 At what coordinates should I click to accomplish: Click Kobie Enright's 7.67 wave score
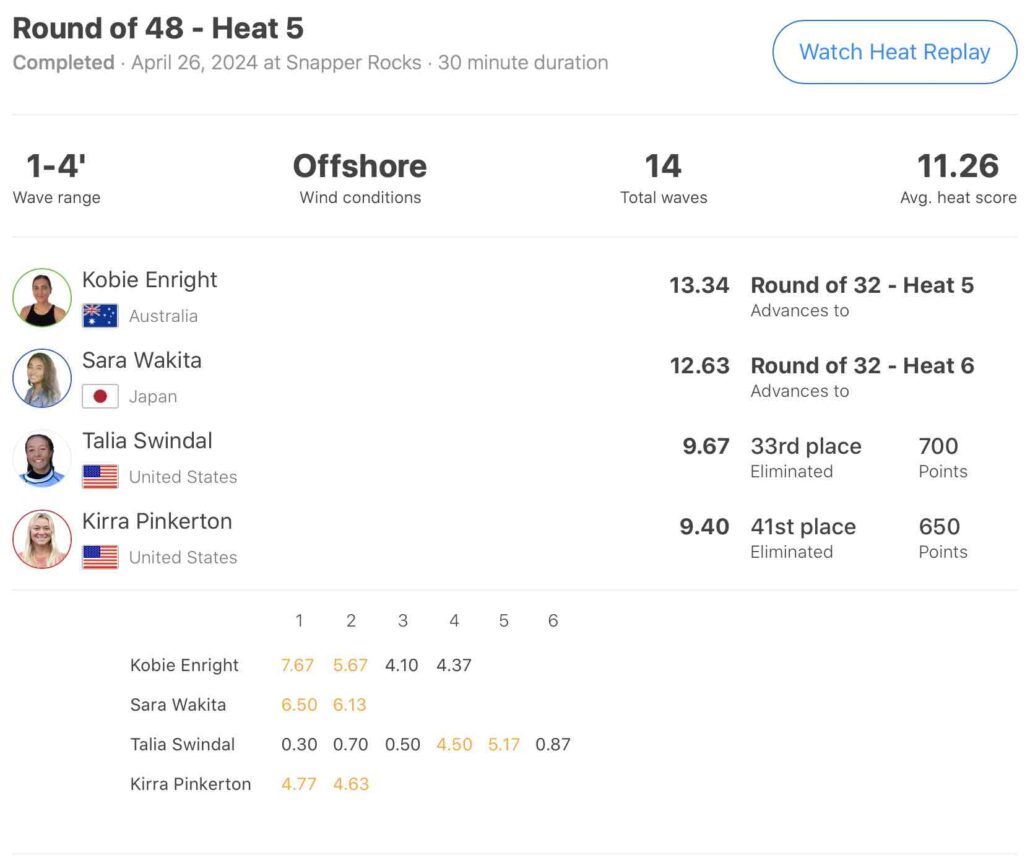[x=298, y=665]
